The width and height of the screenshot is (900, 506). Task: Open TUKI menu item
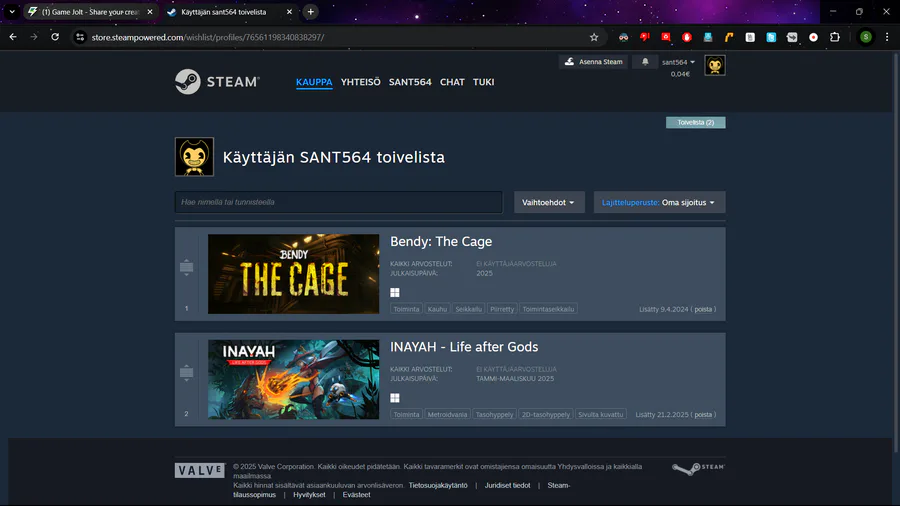coord(483,82)
